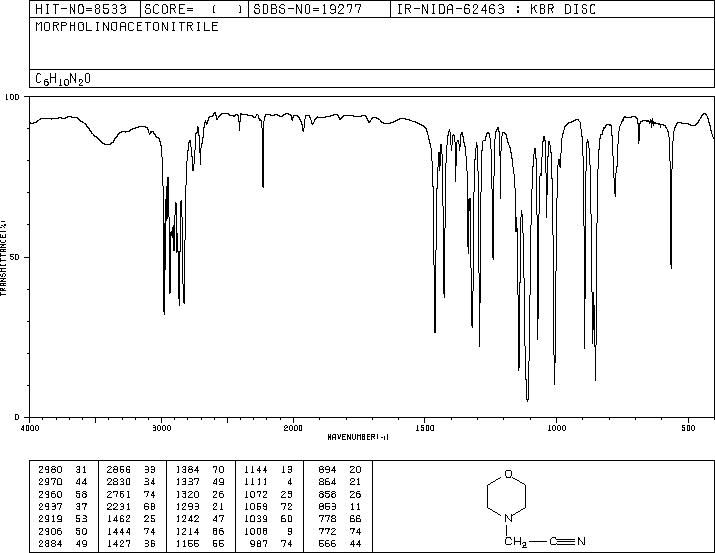Click the CH2 group in structure diagram
Screen dimensions: 715x553
[515, 542]
